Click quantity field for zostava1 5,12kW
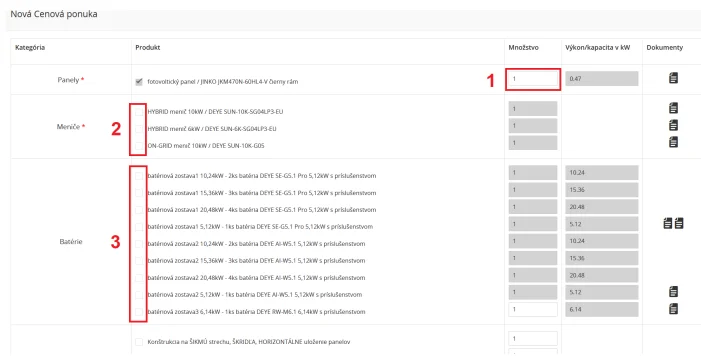Image resolution: width=701 pixels, height=361 pixels. pos(533,224)
